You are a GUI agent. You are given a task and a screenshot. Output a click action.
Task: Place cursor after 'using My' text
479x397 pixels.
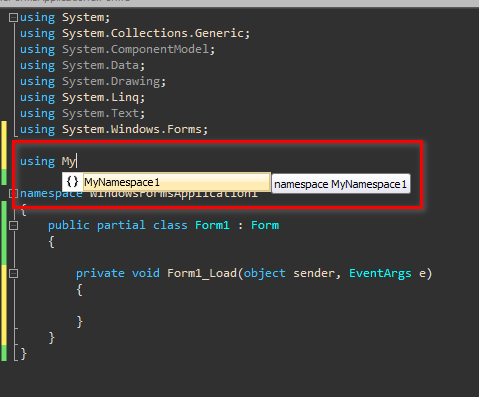77,161
